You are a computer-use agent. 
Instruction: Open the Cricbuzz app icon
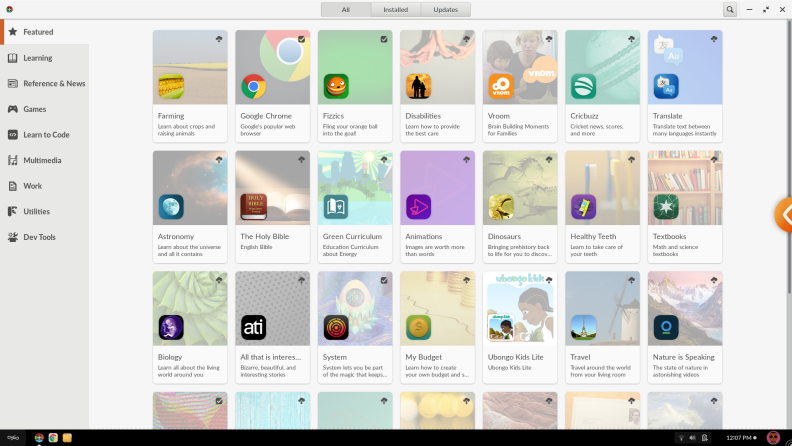point(583,86)
